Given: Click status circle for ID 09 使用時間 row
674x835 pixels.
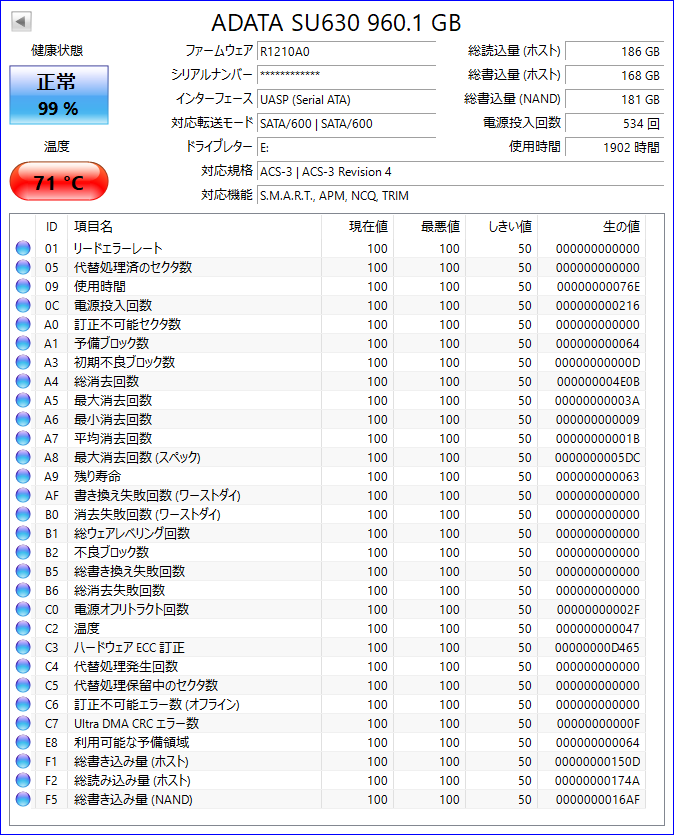Looking at the screenshot, I should (23, 286).
